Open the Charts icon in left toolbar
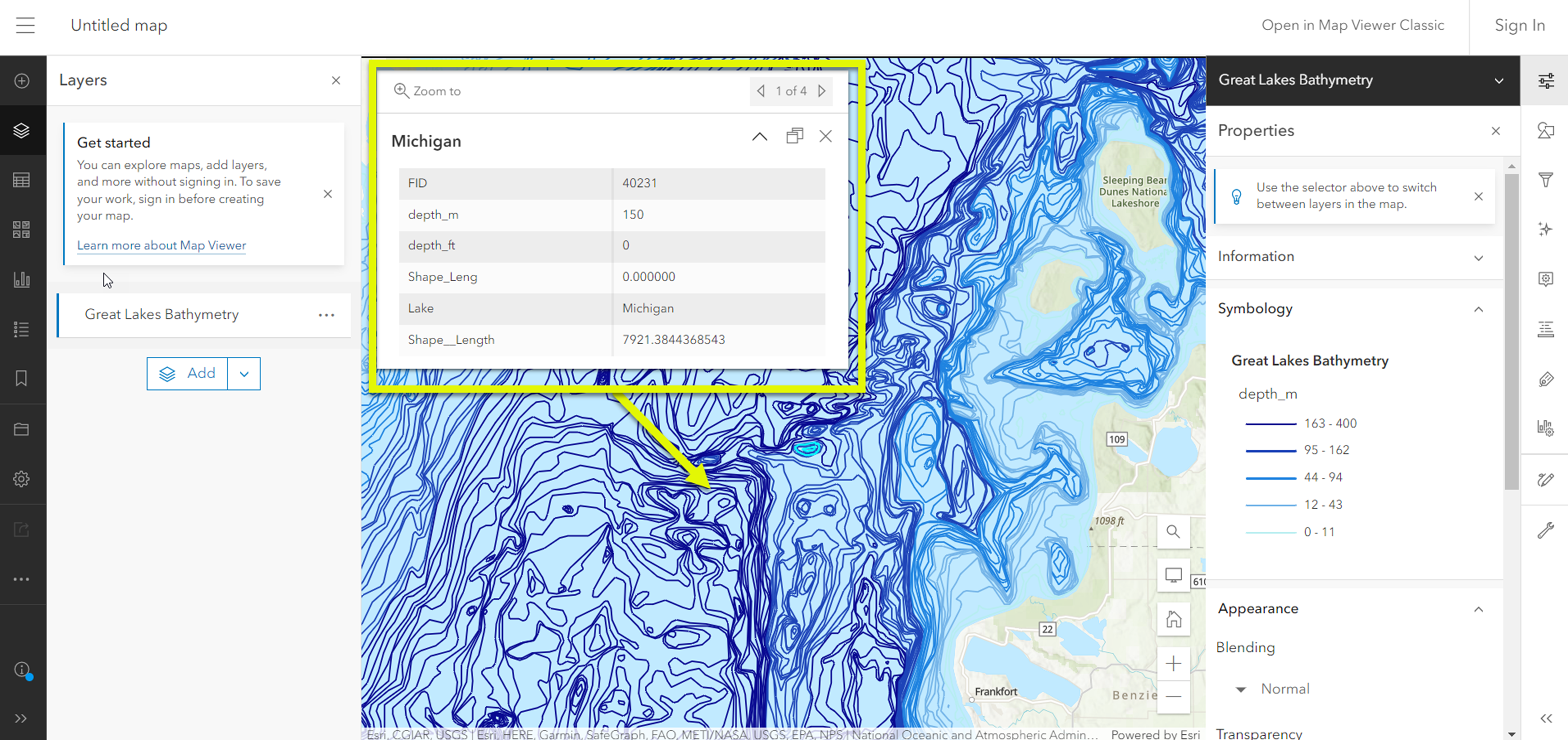This screenshot has height=740, width=1568. [22, 280]
